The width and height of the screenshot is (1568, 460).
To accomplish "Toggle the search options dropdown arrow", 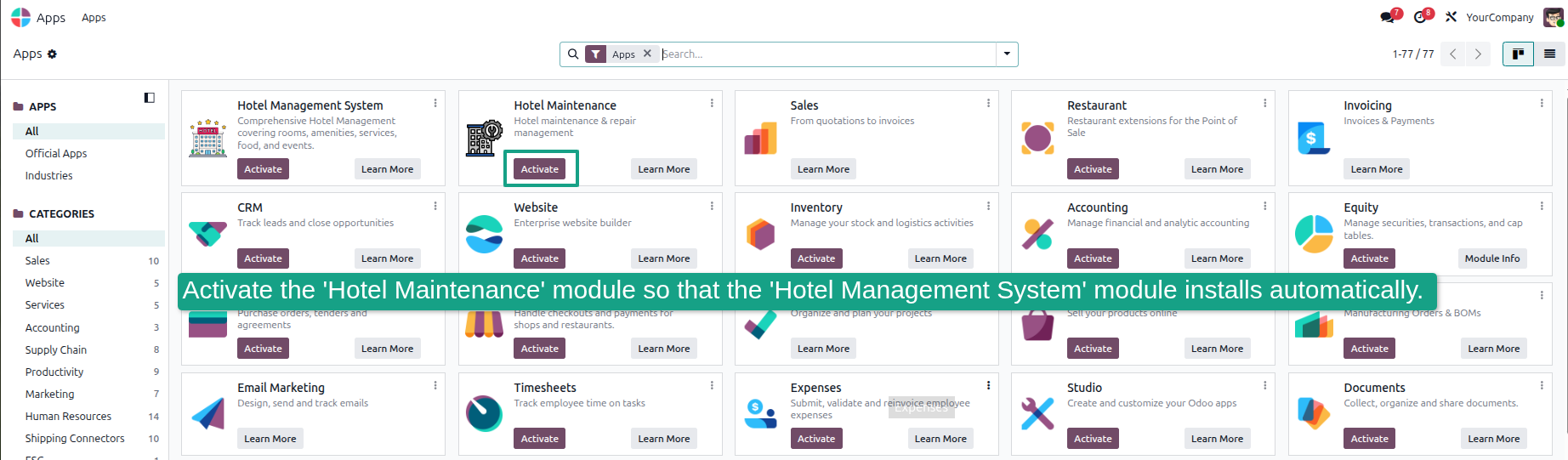I will (1007, 54).
